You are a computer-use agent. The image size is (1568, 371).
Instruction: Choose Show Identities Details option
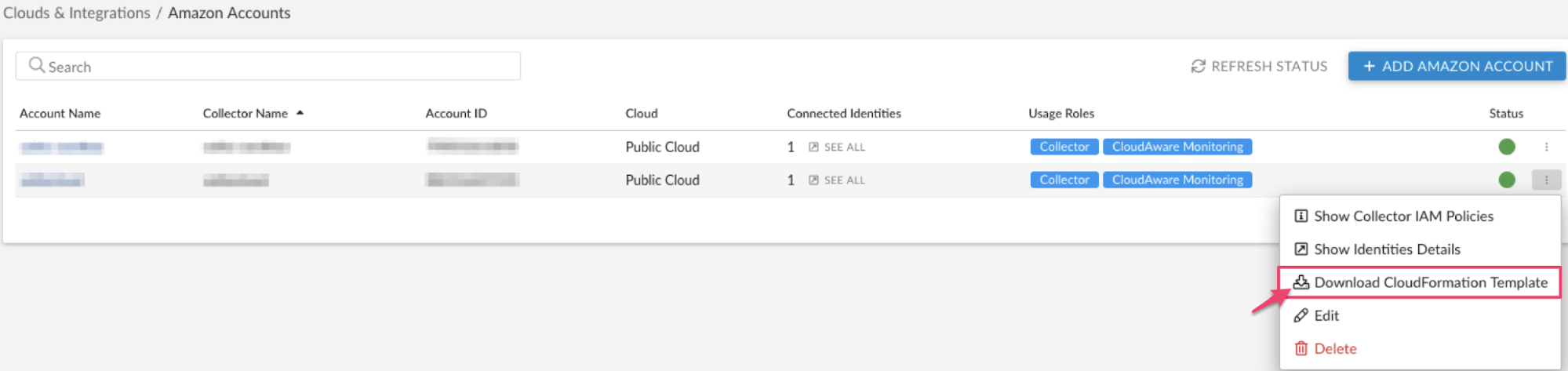click(1386, 249)
